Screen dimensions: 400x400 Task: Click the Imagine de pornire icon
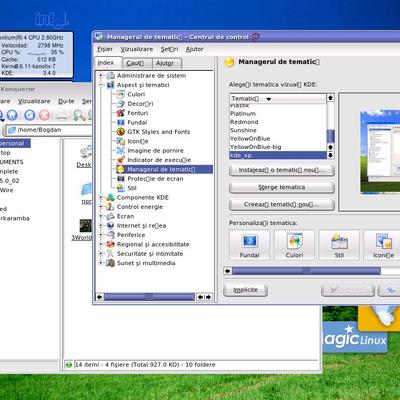(x=121, y=150)
